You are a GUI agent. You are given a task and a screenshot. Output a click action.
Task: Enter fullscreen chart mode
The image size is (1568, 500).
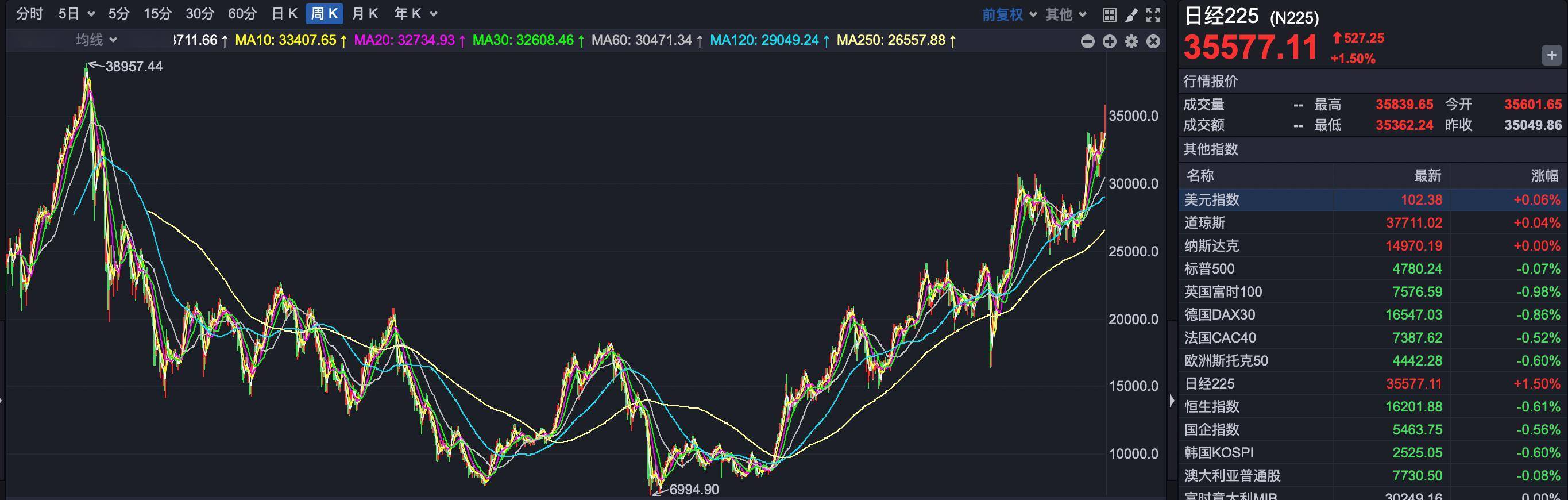coord(1153,14)
